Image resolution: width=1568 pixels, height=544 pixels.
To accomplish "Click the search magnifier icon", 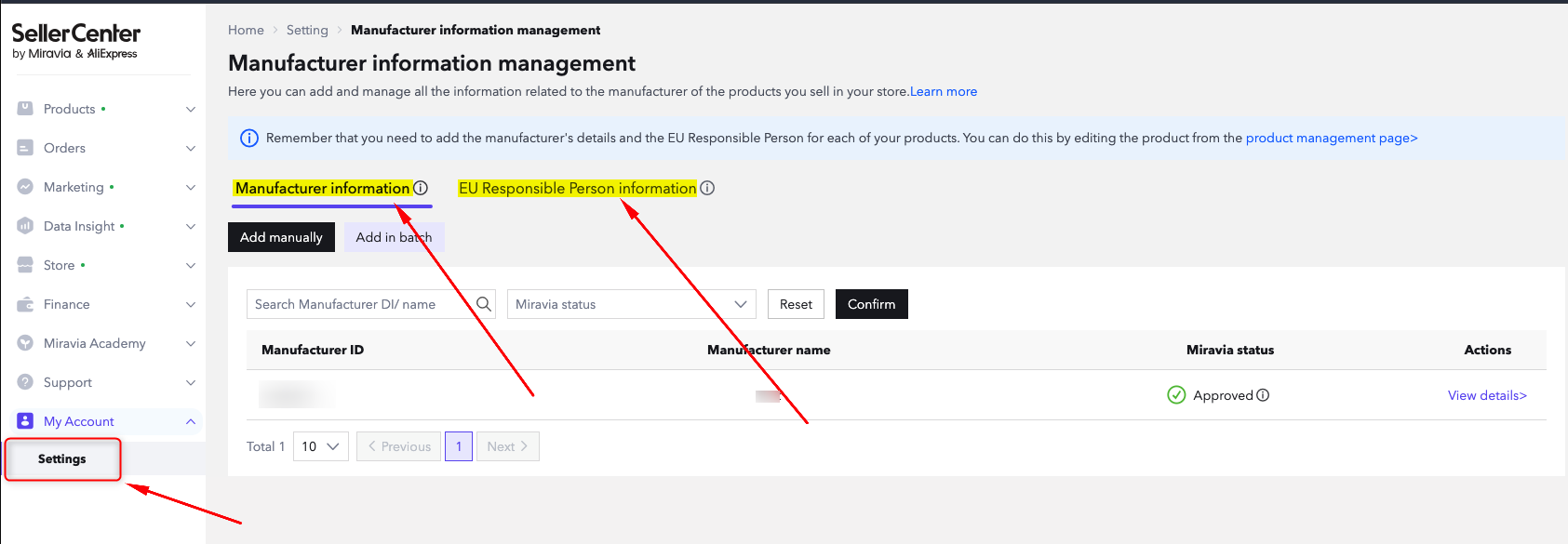I will (x=484, y=304).
